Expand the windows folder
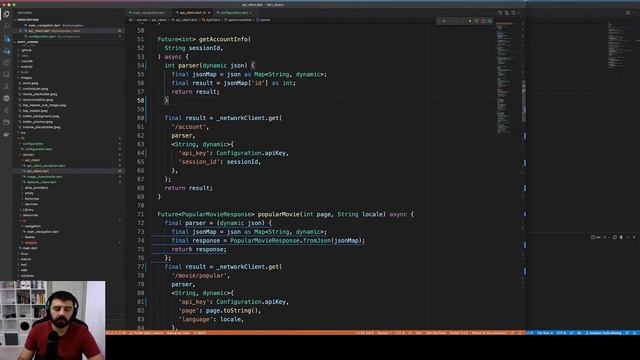Image resolution: width=640 pixels, height=360 pixels. point(27,276)
